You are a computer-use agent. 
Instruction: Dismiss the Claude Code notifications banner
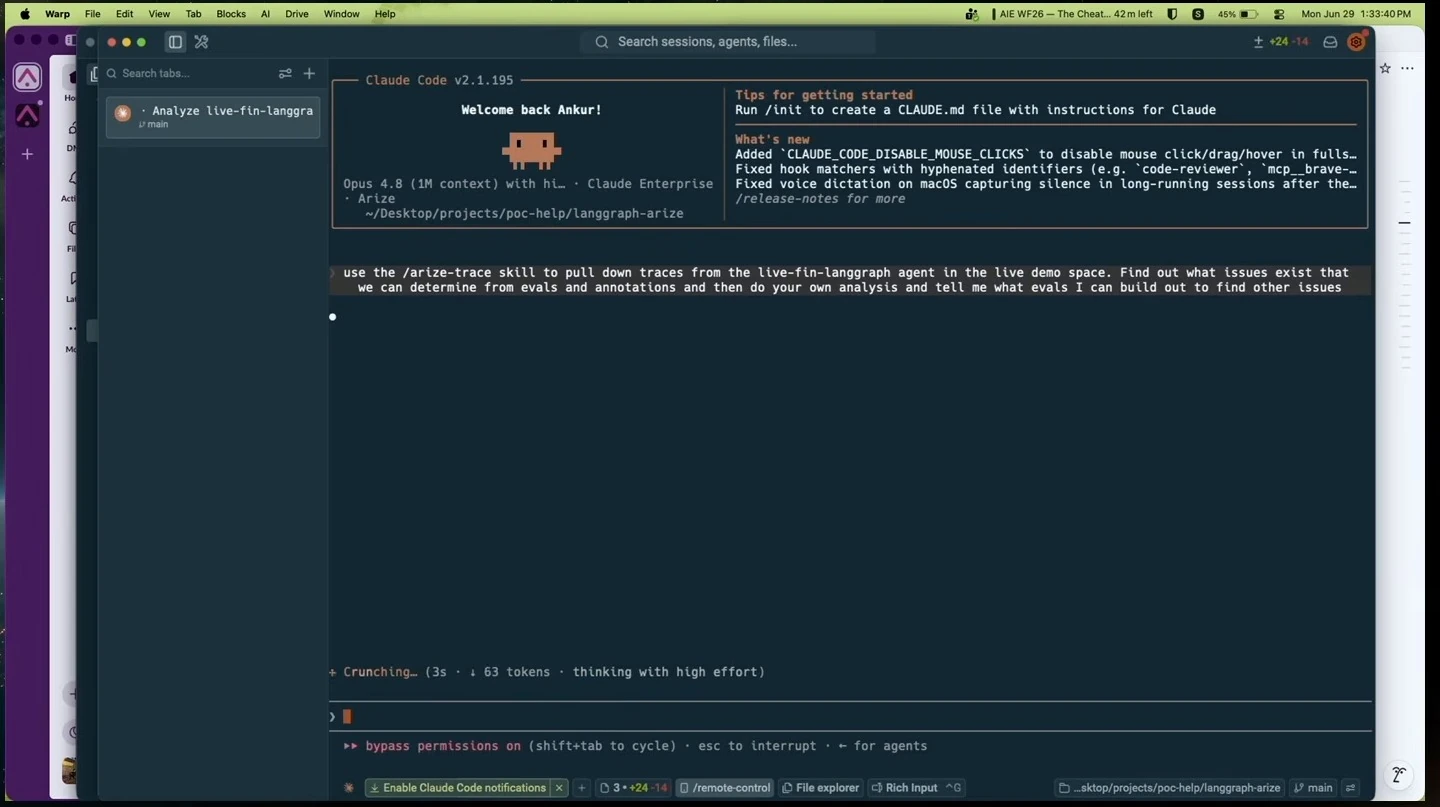click(x=560, y=788)
